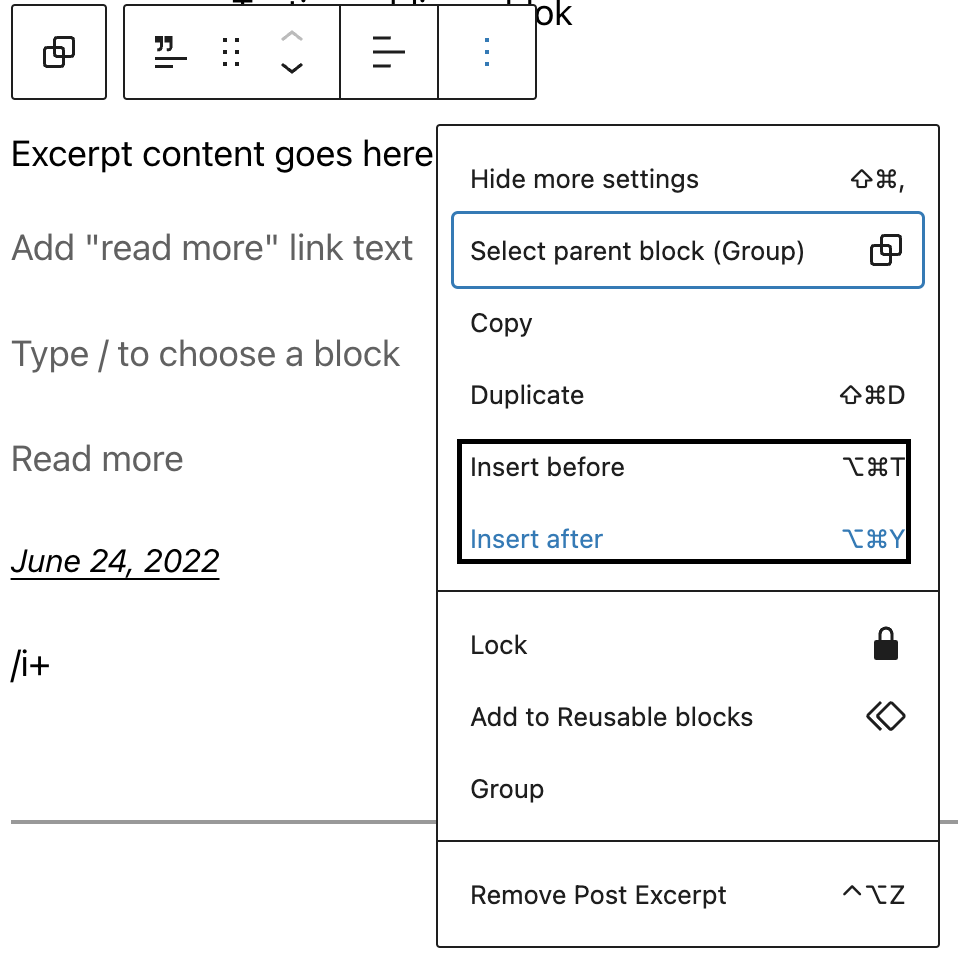
Task: Click the Read more placeholder text
Action: point(97,458)
